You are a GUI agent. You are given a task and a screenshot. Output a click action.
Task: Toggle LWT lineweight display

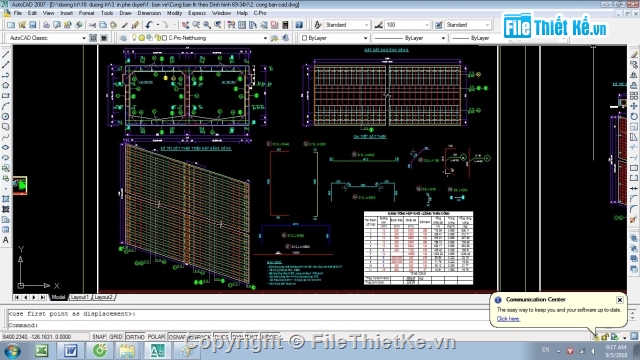point(252,337)
